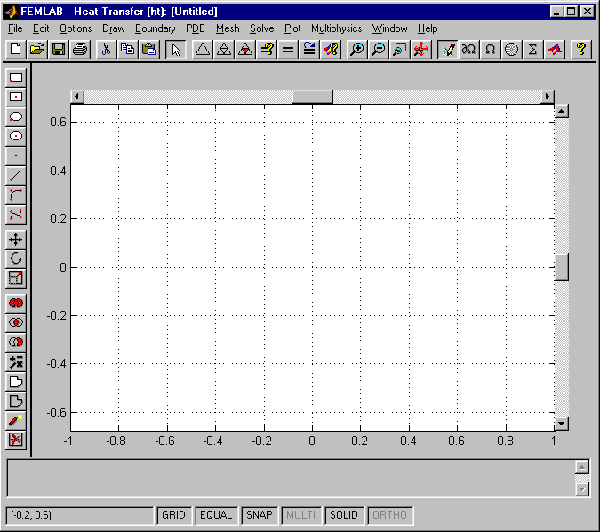The image size is (600, 532).
Task: Toggle the GRID status button
Action: (174, 515)
